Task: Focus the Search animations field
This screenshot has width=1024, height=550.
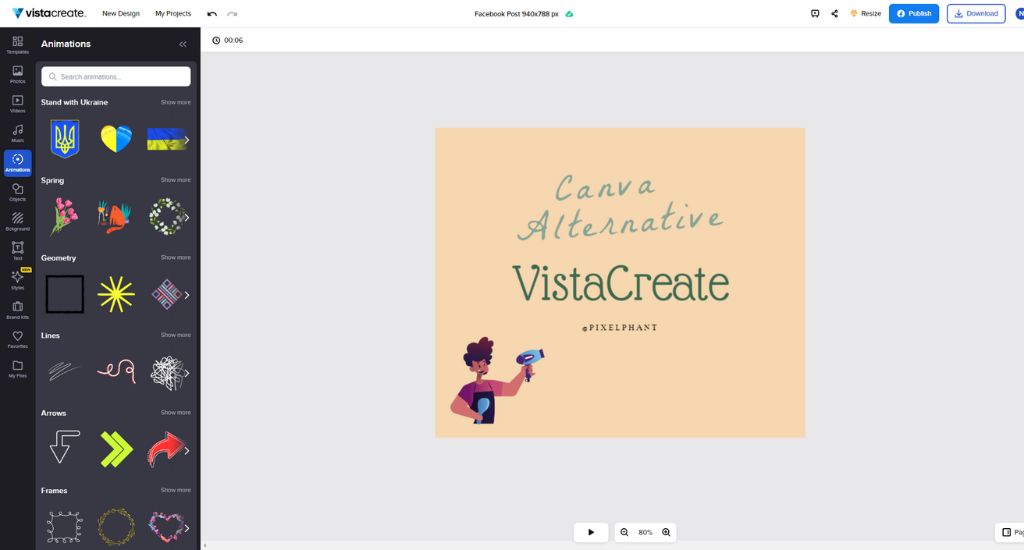Action: click(x=116, y=76)
